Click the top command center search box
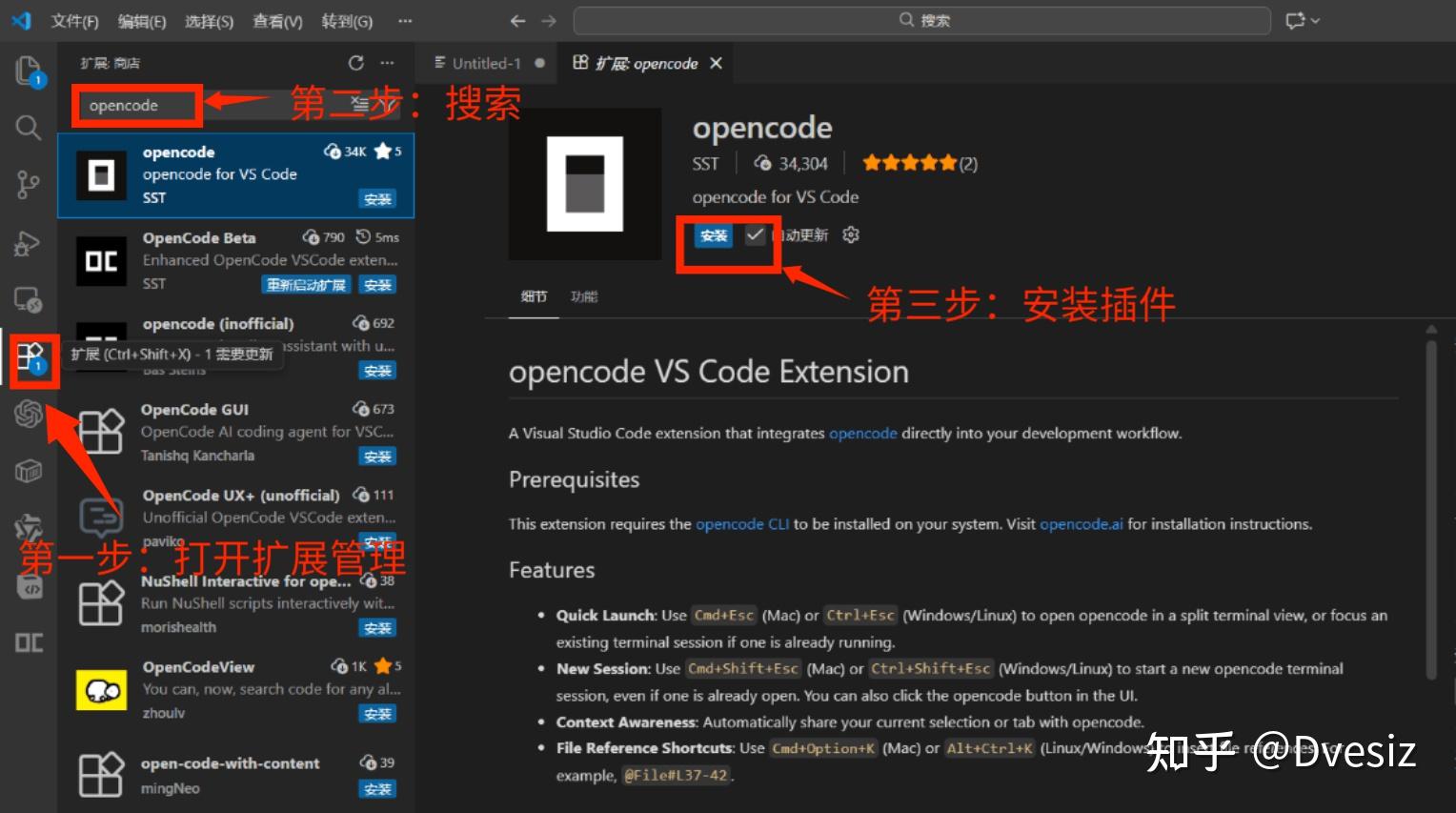 922,20
